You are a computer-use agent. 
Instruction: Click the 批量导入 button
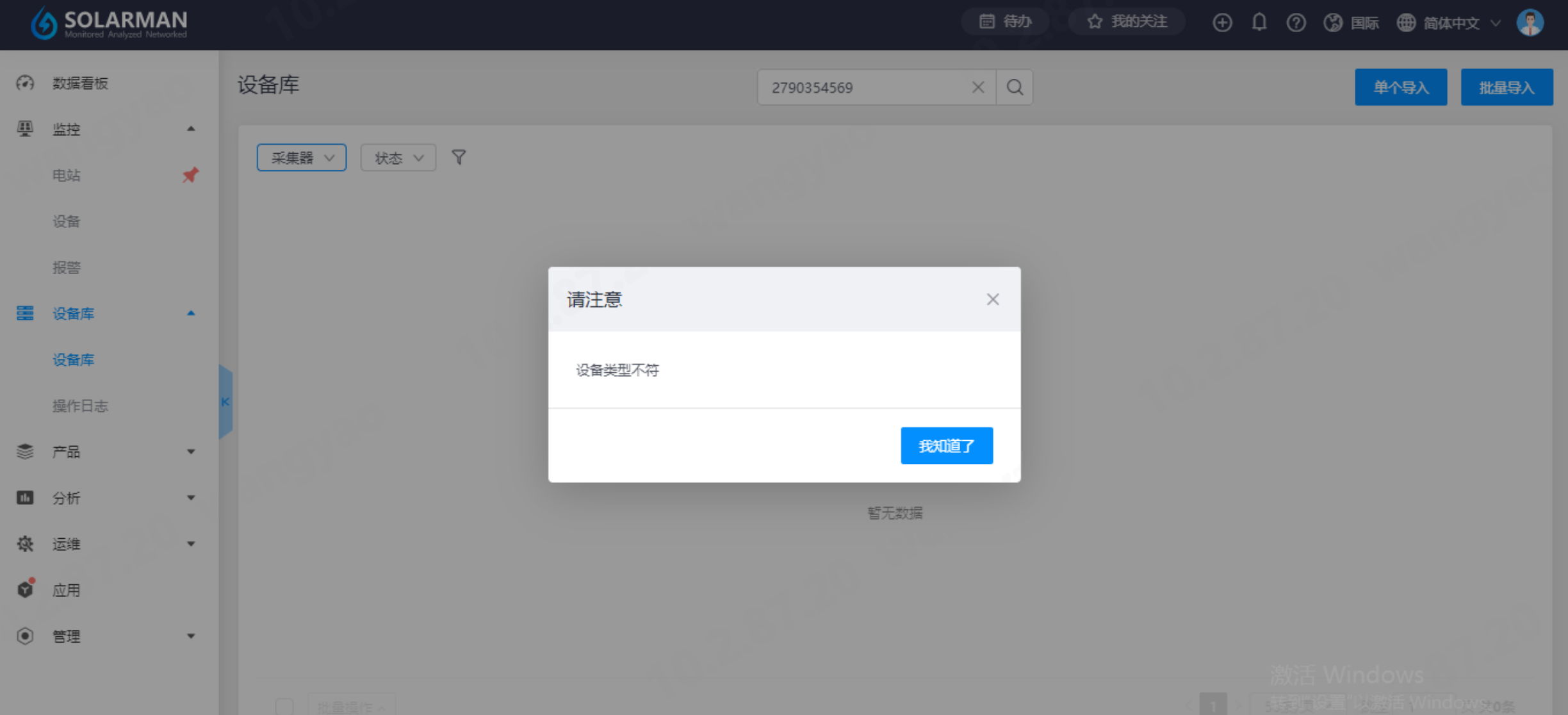click(1506, 87)
